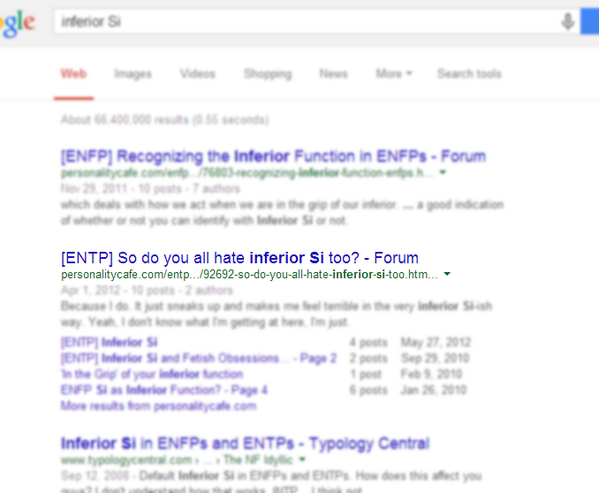The image size is (599, 493).
Task: Switch to the Images tab
Action: tap(133, 74)
